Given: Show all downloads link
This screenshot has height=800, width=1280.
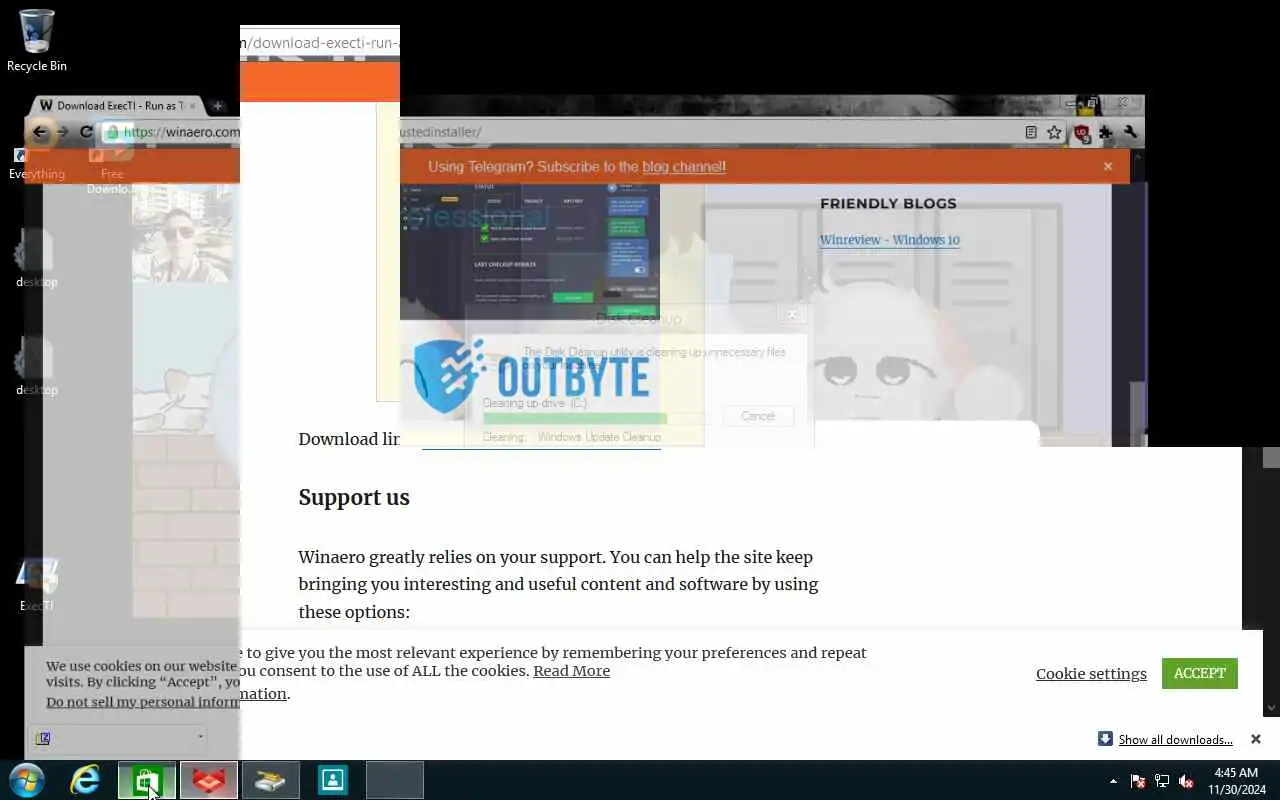Looking at the screenshot, I should (1175, 740).
